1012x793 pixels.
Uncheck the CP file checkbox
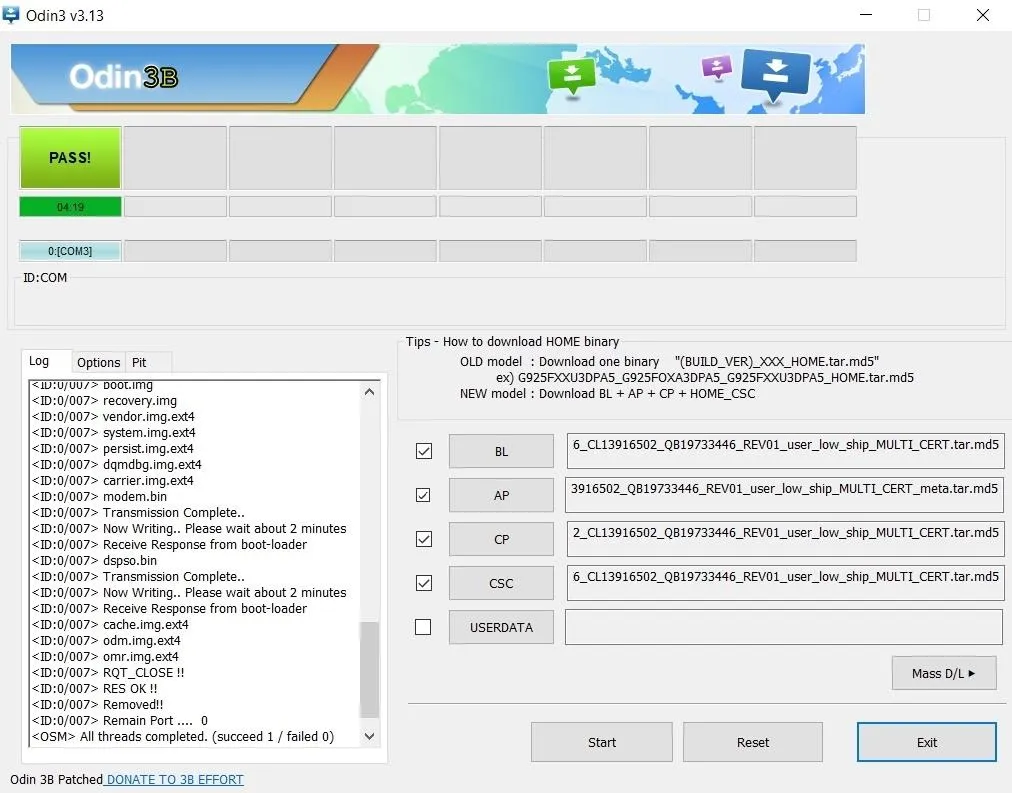423,539
